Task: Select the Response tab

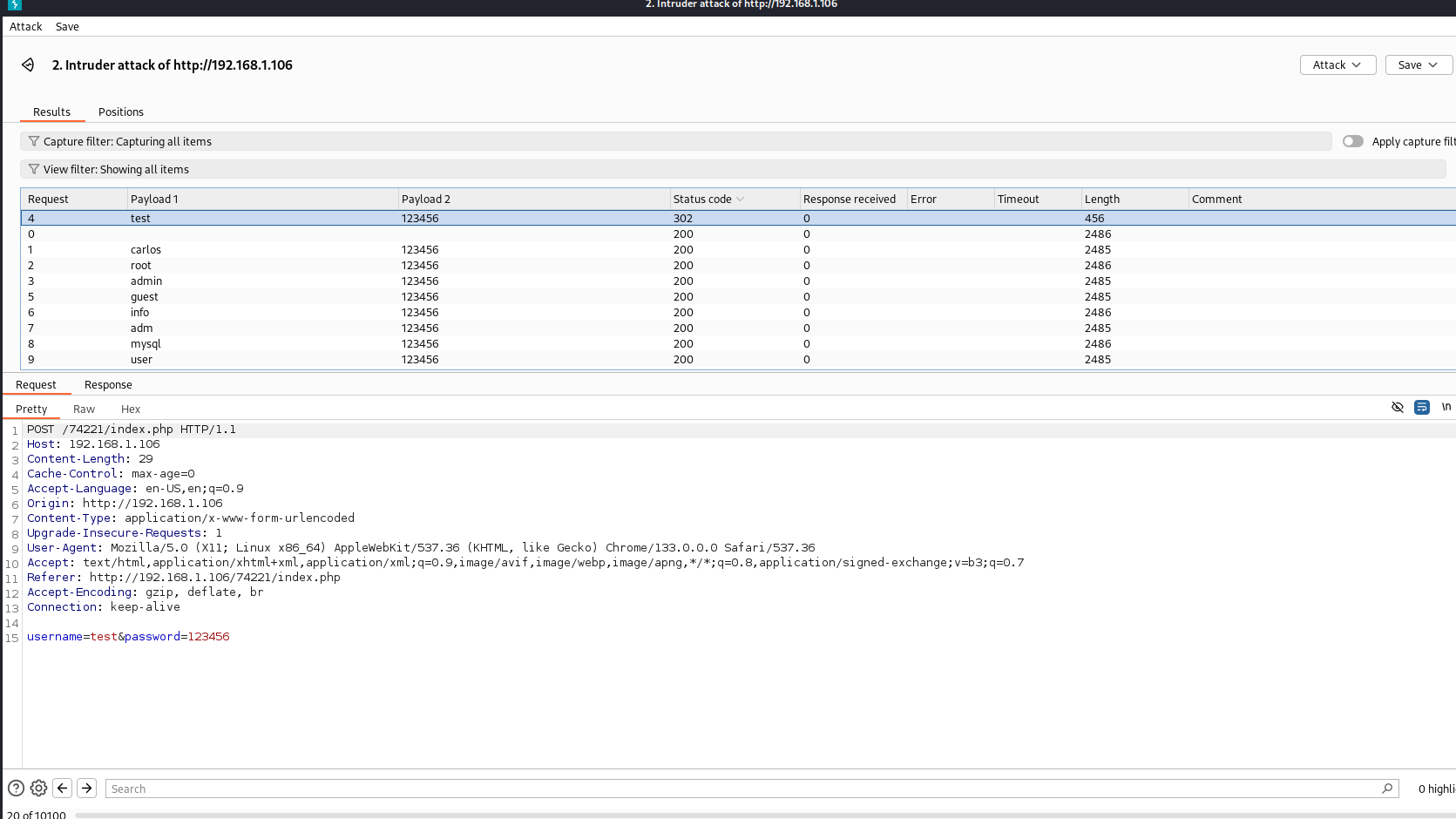Action: [x=108, y=385]
